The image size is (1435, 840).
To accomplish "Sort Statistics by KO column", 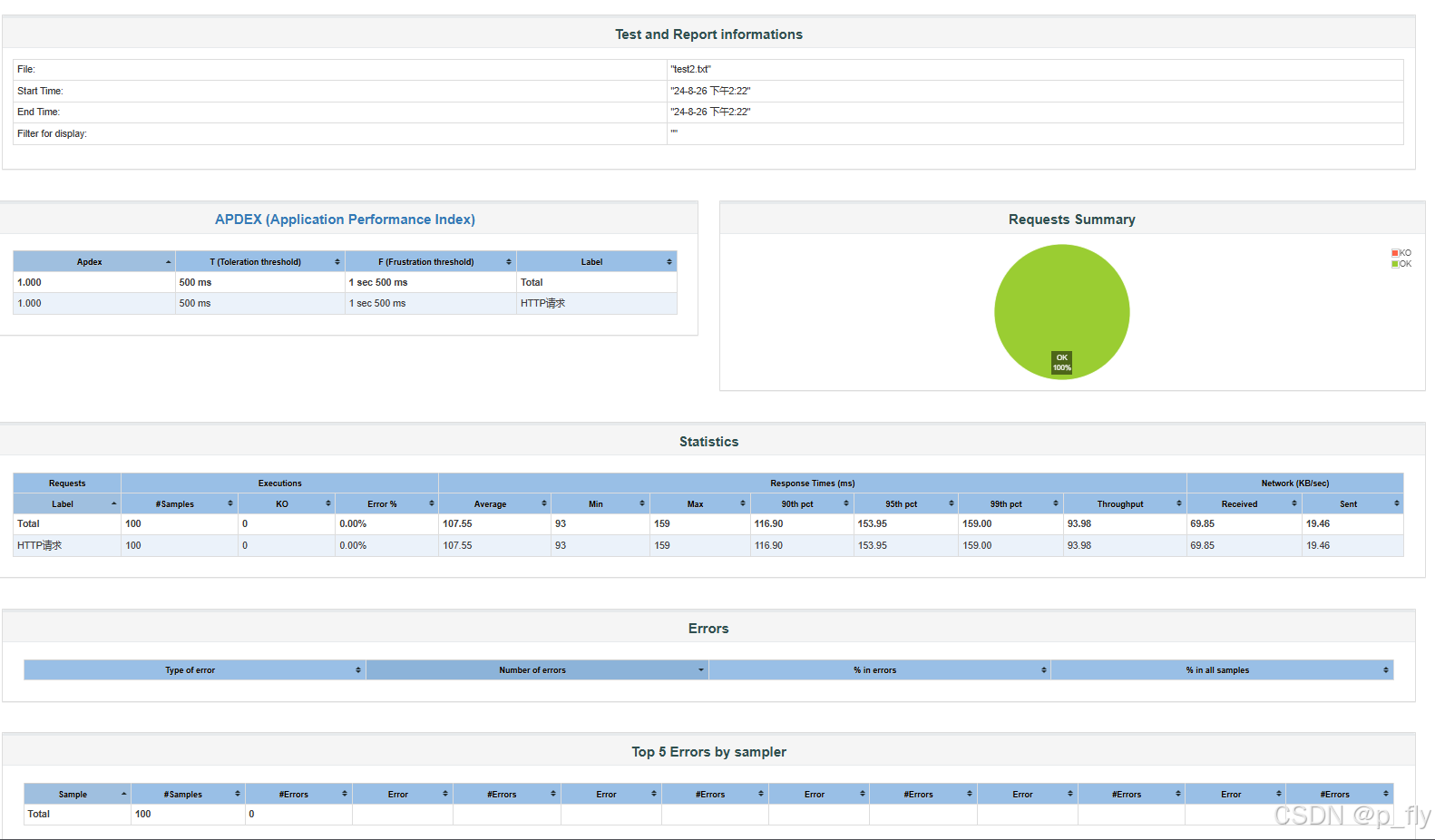I will click(x=287, y=503).
